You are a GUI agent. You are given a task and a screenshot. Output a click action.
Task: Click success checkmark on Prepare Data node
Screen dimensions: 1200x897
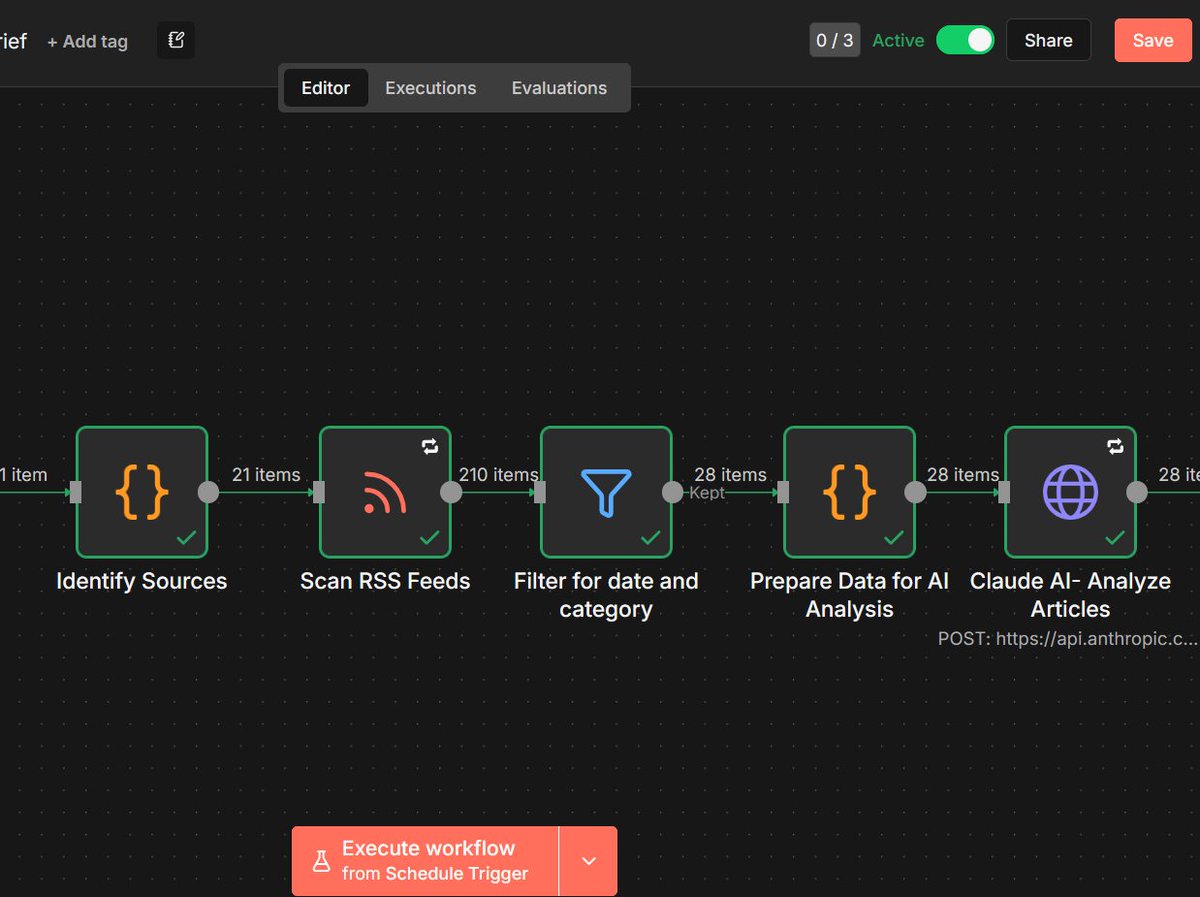point(893,538)
